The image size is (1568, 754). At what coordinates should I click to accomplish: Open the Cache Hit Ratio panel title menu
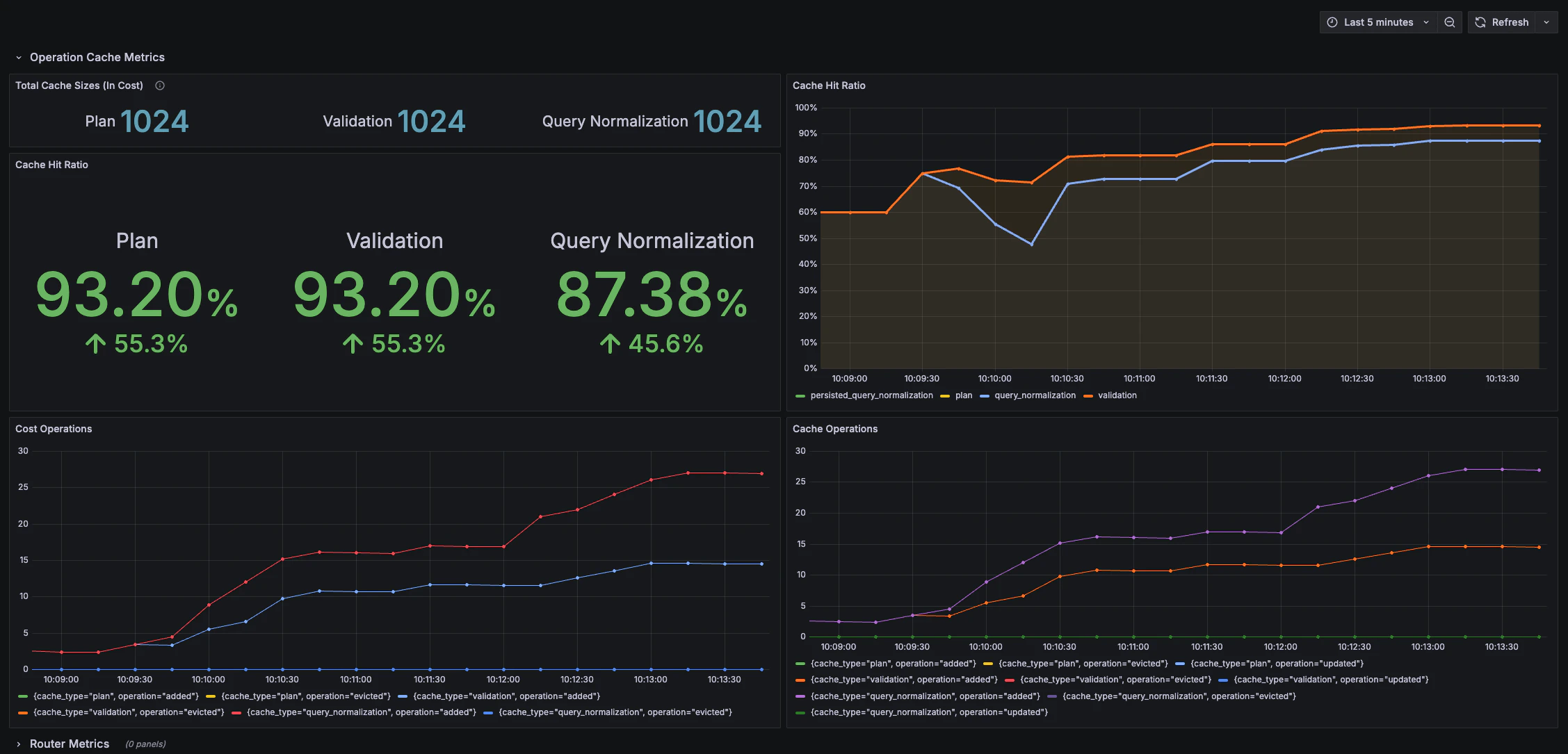[x=829, y=85]
